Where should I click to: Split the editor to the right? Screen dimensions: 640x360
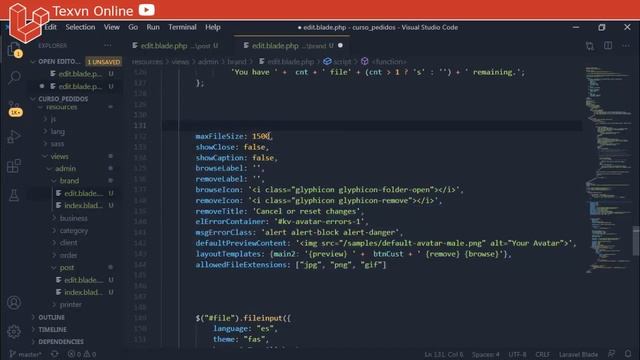[608, 46]
